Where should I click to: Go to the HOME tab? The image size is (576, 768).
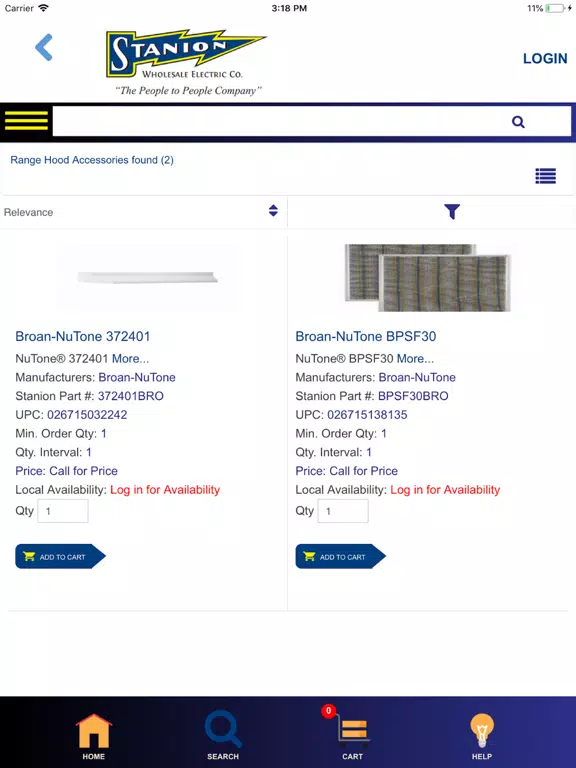(94, 736)
